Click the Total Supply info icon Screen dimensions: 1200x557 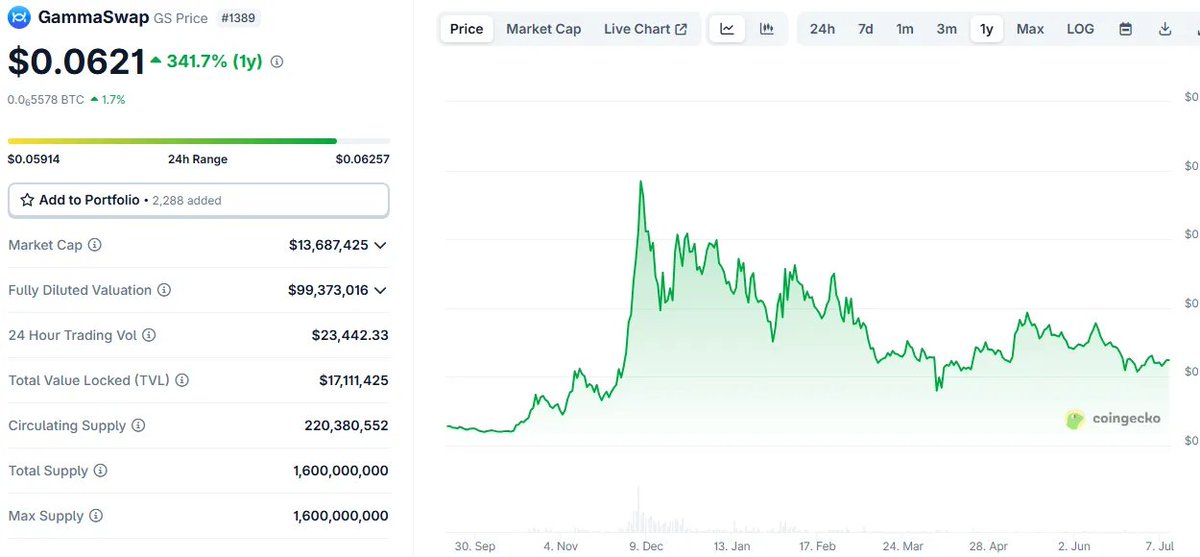point(100,471)
